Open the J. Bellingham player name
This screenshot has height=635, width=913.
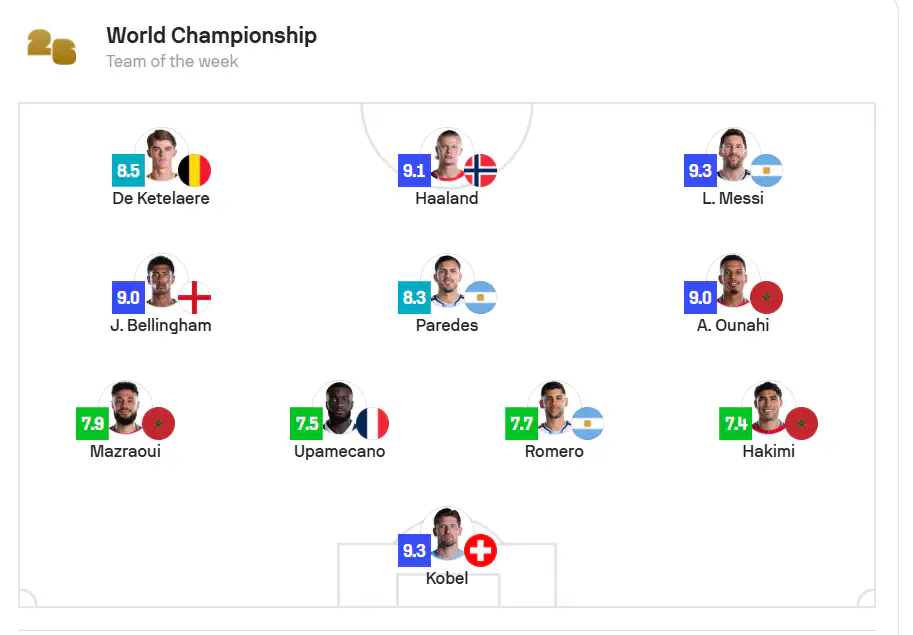[x=161, y=325]
